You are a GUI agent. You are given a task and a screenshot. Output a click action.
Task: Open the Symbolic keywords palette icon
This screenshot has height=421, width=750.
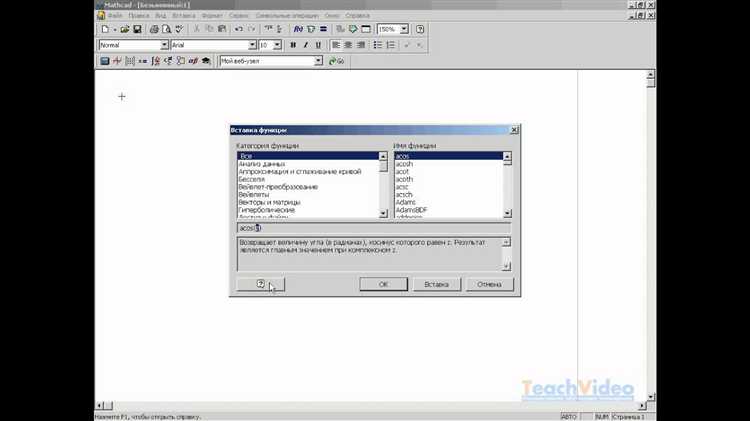pos(206,61)
